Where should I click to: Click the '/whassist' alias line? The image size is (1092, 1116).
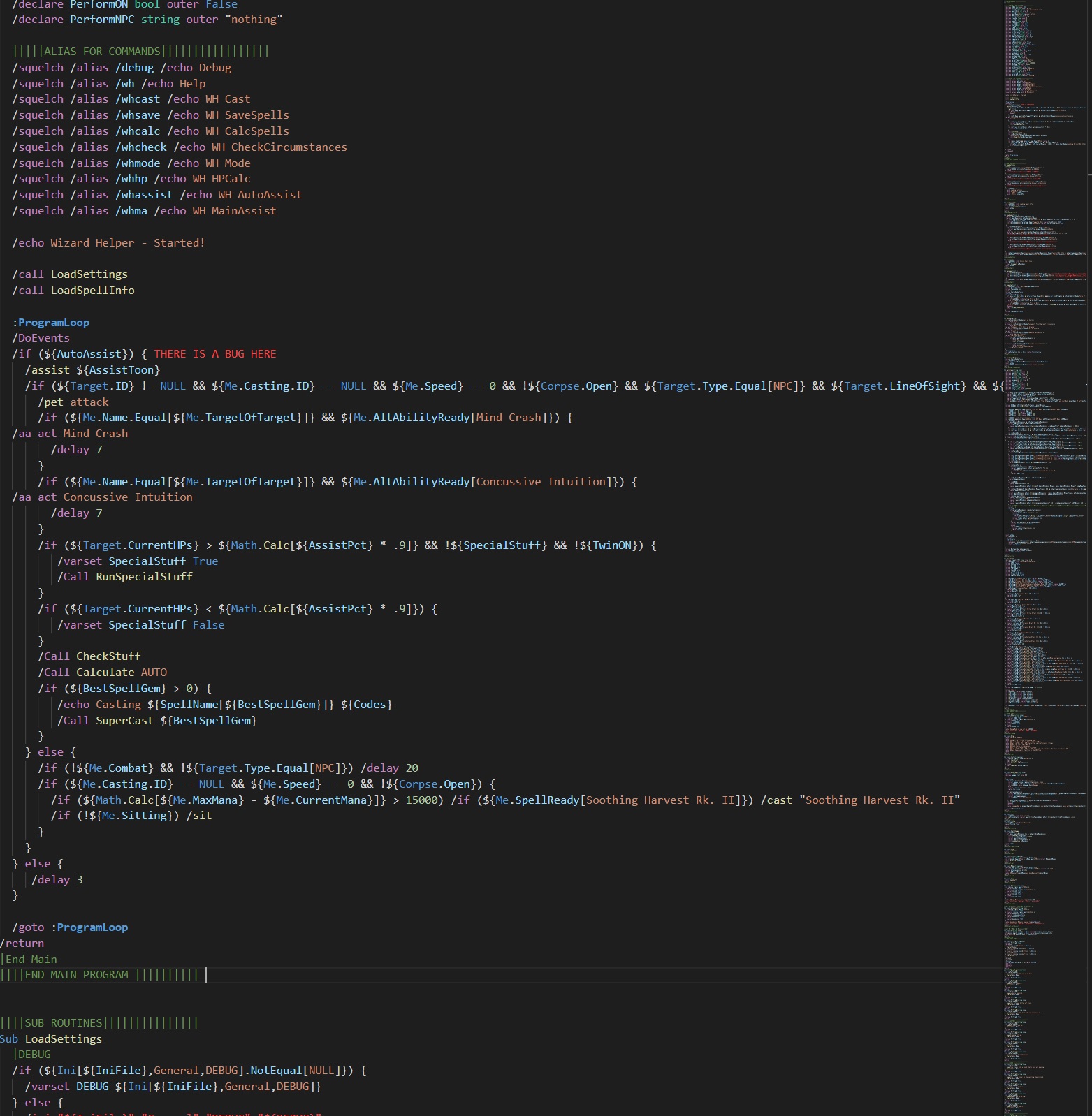tap(157, 195)
